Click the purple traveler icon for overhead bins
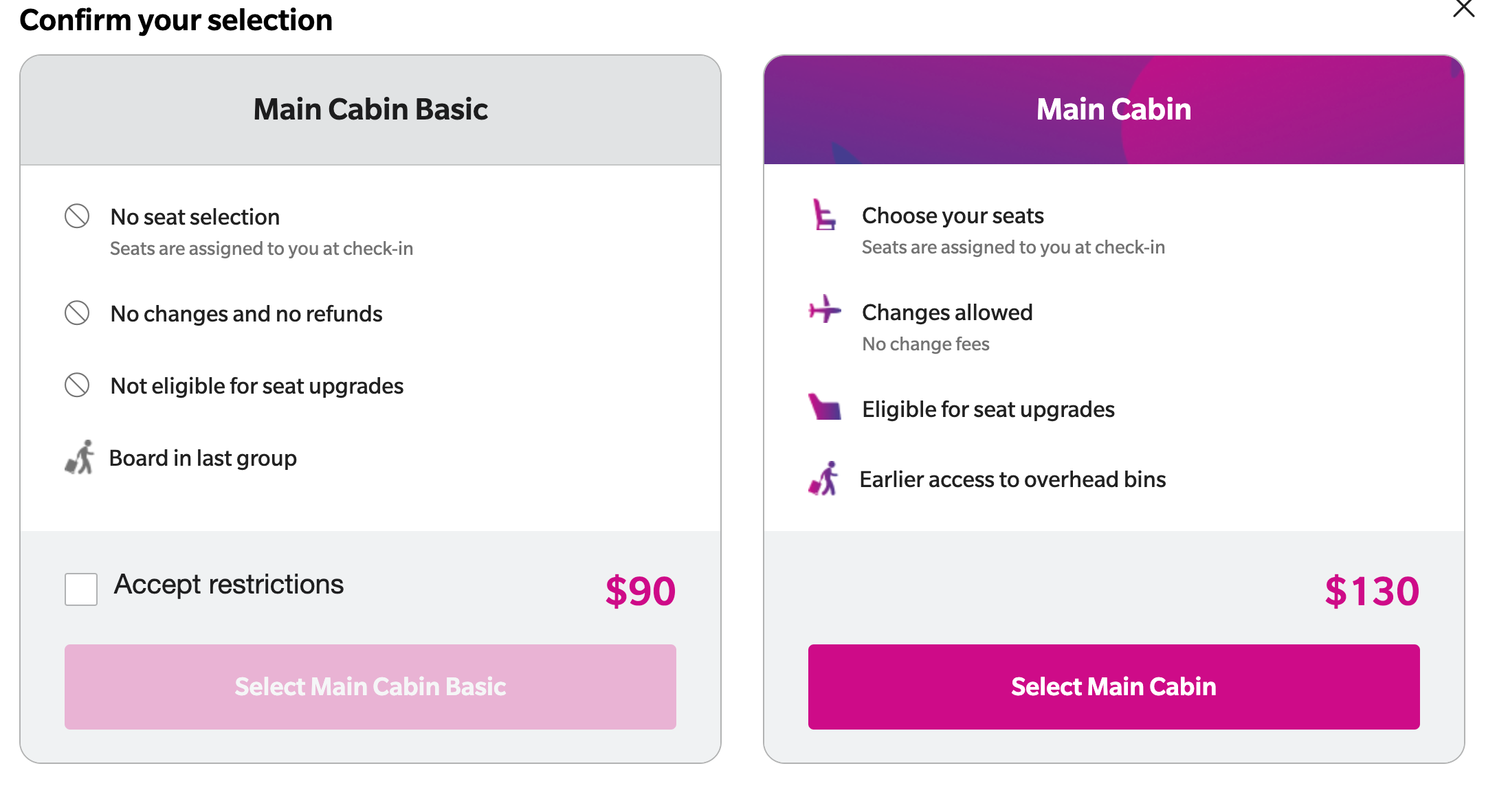Viewport: 1486px width, 812px height. point(823,479)
